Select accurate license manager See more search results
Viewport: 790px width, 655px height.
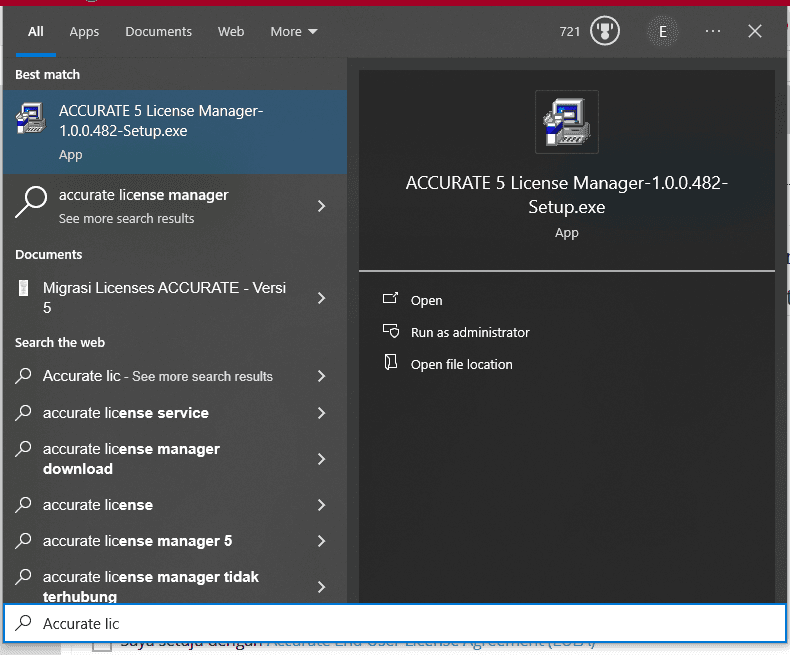click(x=175, y=206)
